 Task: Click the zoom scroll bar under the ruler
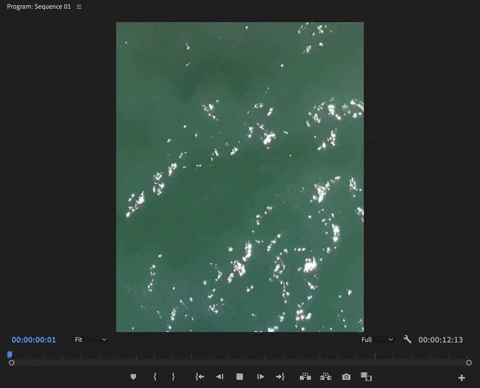tap(240, 363)
